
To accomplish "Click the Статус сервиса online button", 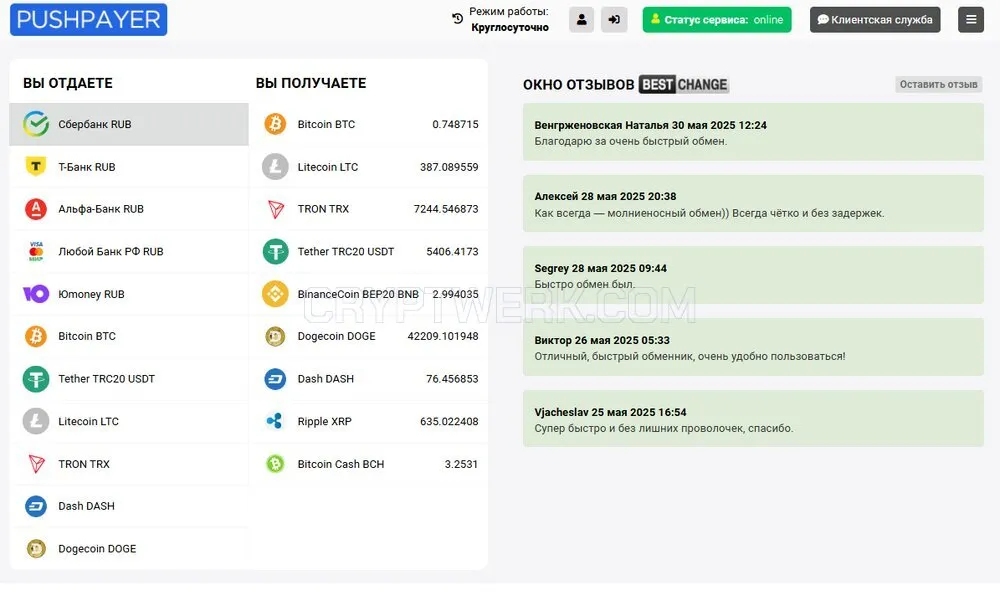I will pyautogui.click(x=717, y=20).
